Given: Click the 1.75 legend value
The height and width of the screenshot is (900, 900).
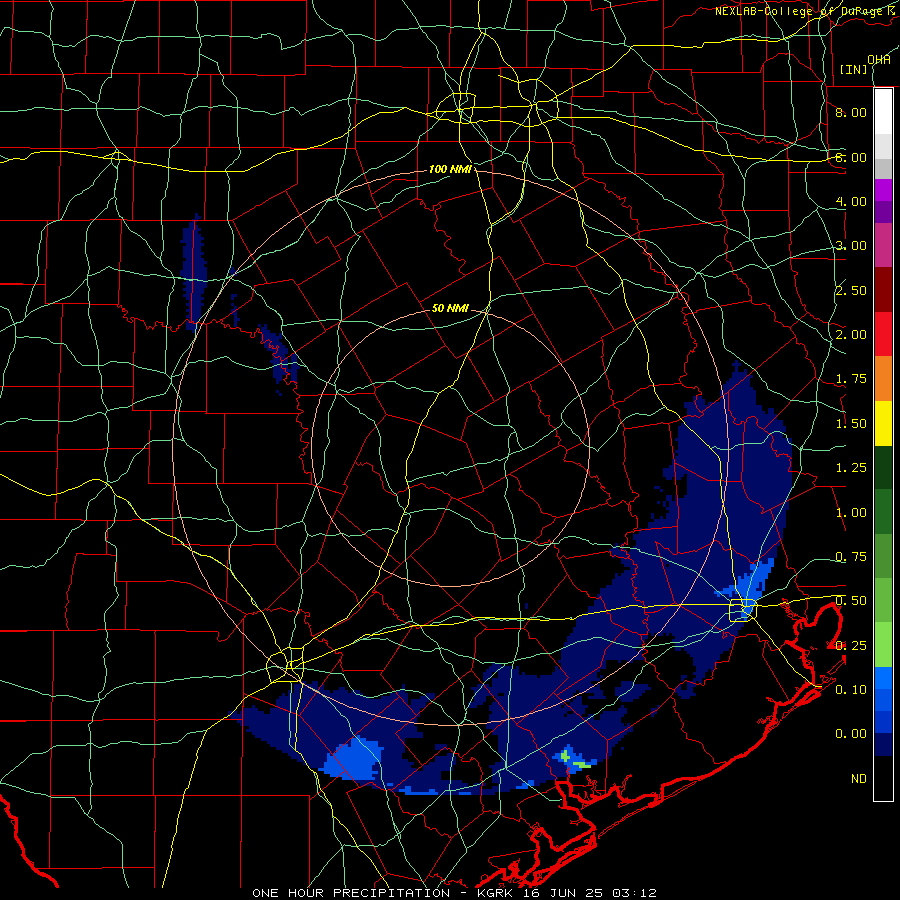Looking at the screenshot, I should point(851,379).
